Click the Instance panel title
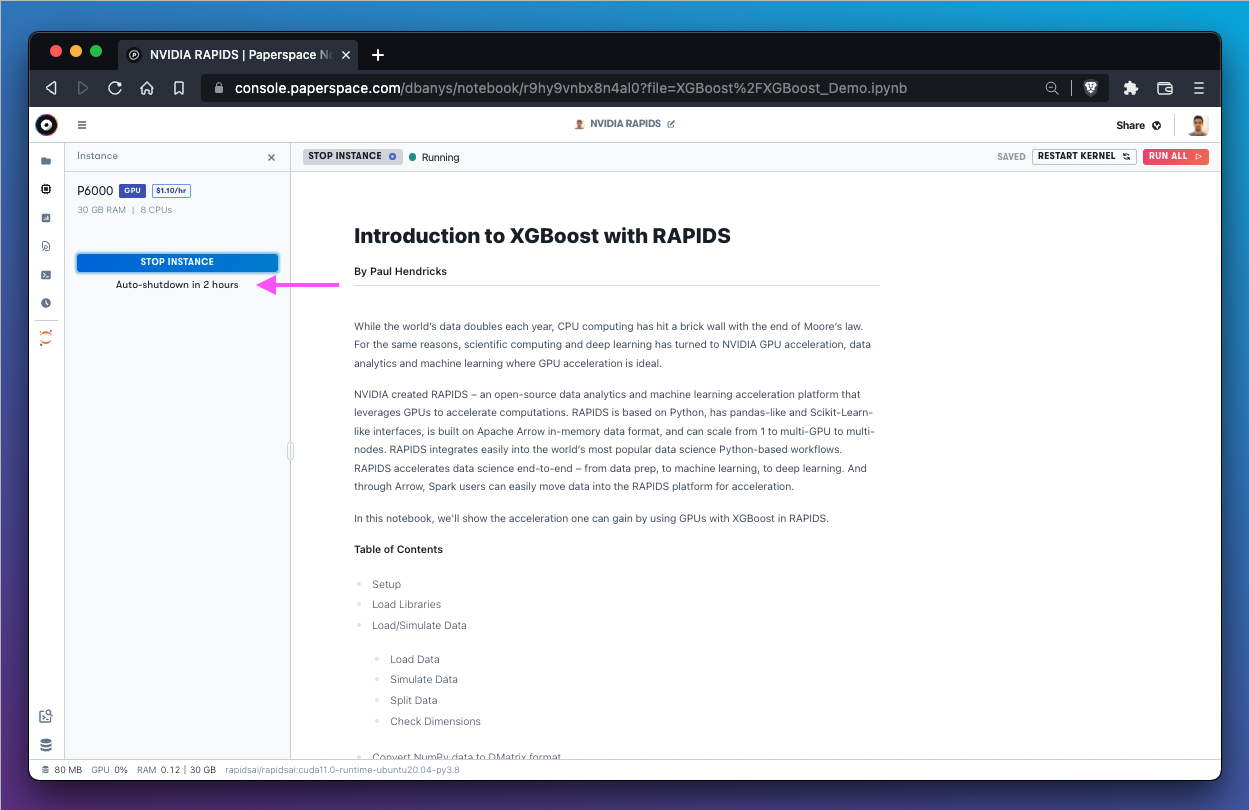Image resolution: width=1249 pixels, height=810 pixels. [x=97, y=156]
